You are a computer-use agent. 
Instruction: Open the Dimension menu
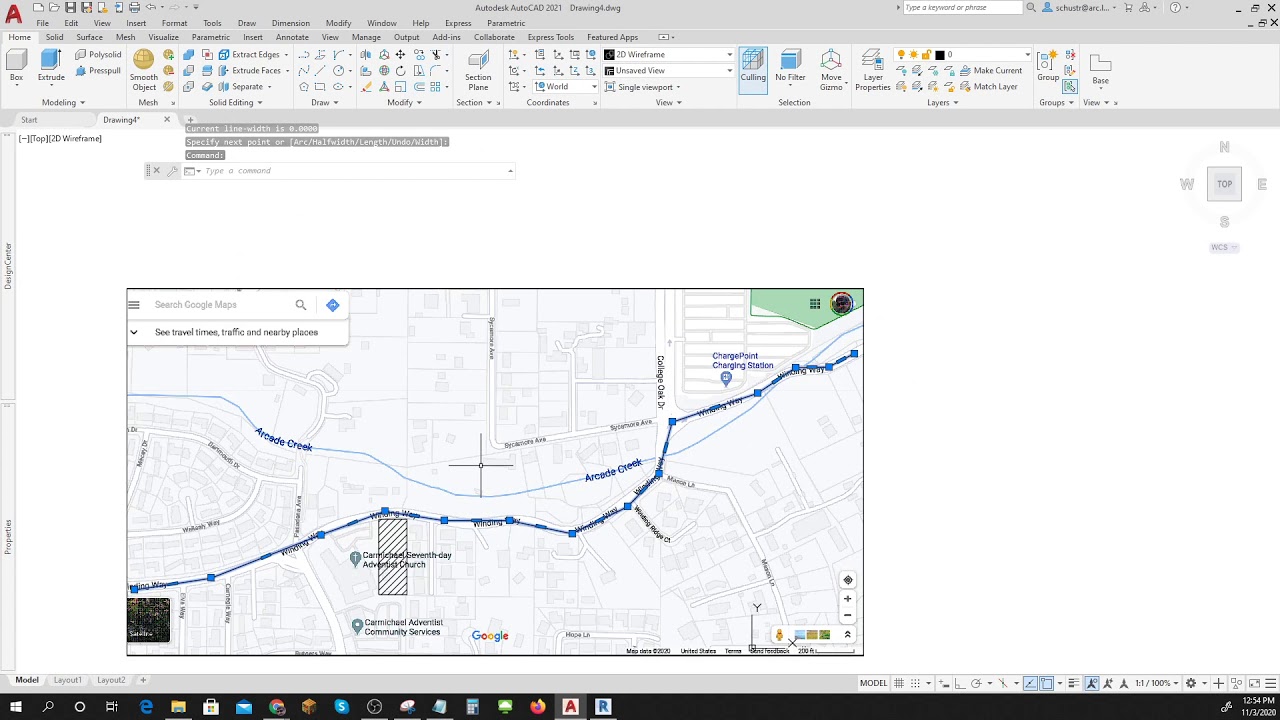pyautogui.click(x=290, y=23)
